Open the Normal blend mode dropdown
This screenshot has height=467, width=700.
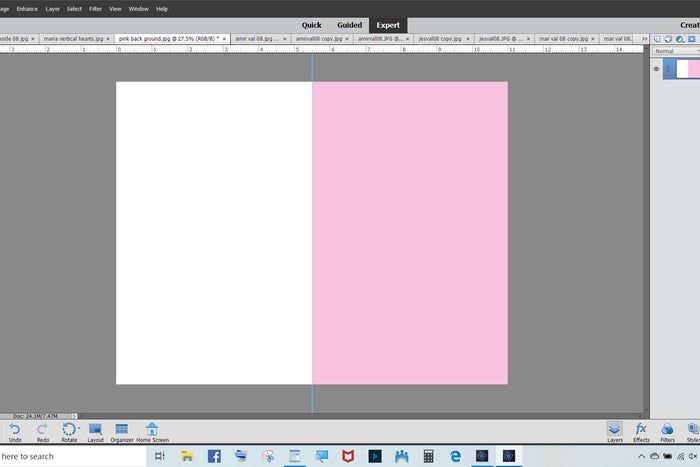675,51
